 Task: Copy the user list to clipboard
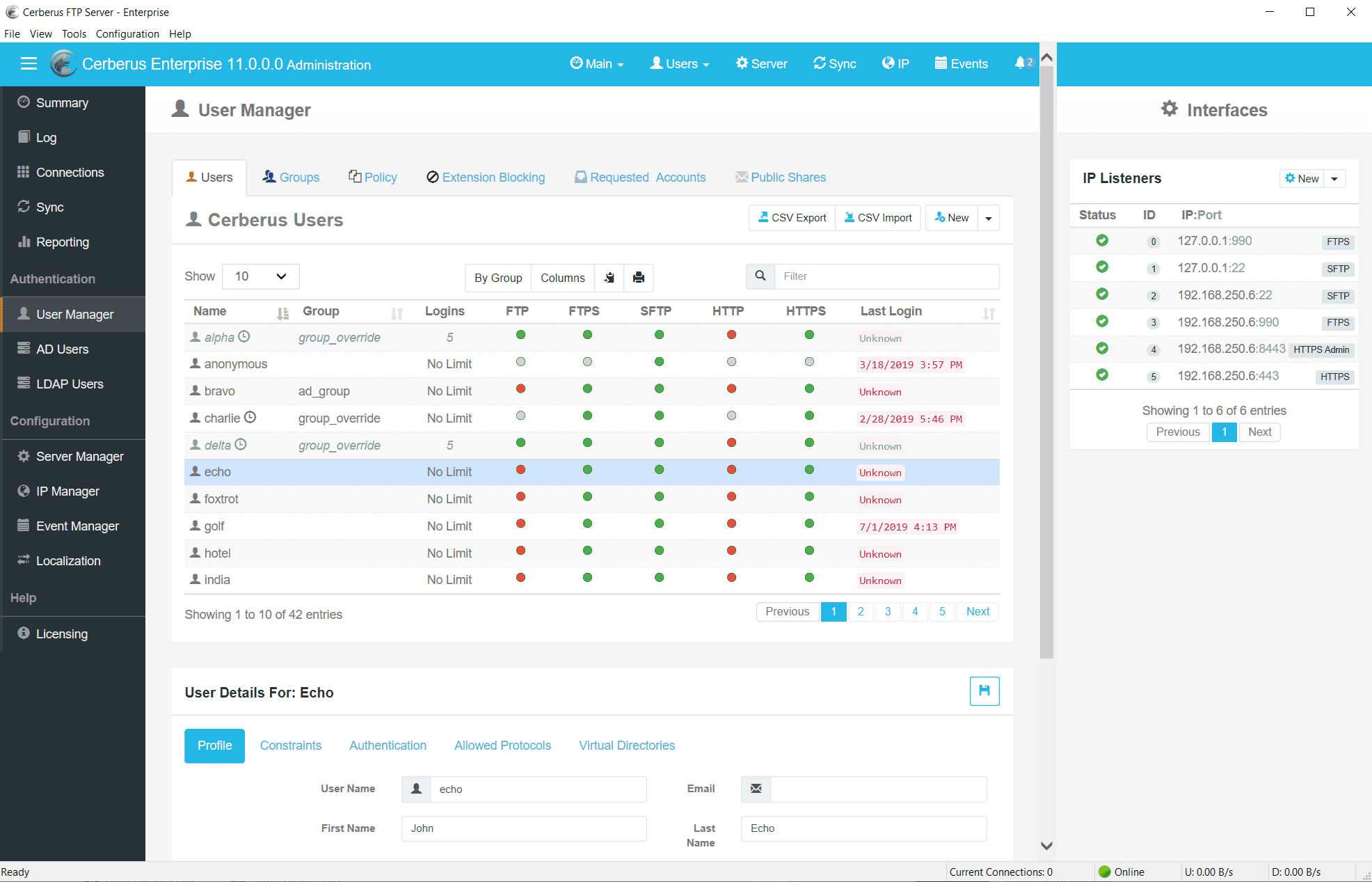tap(609, 278)
